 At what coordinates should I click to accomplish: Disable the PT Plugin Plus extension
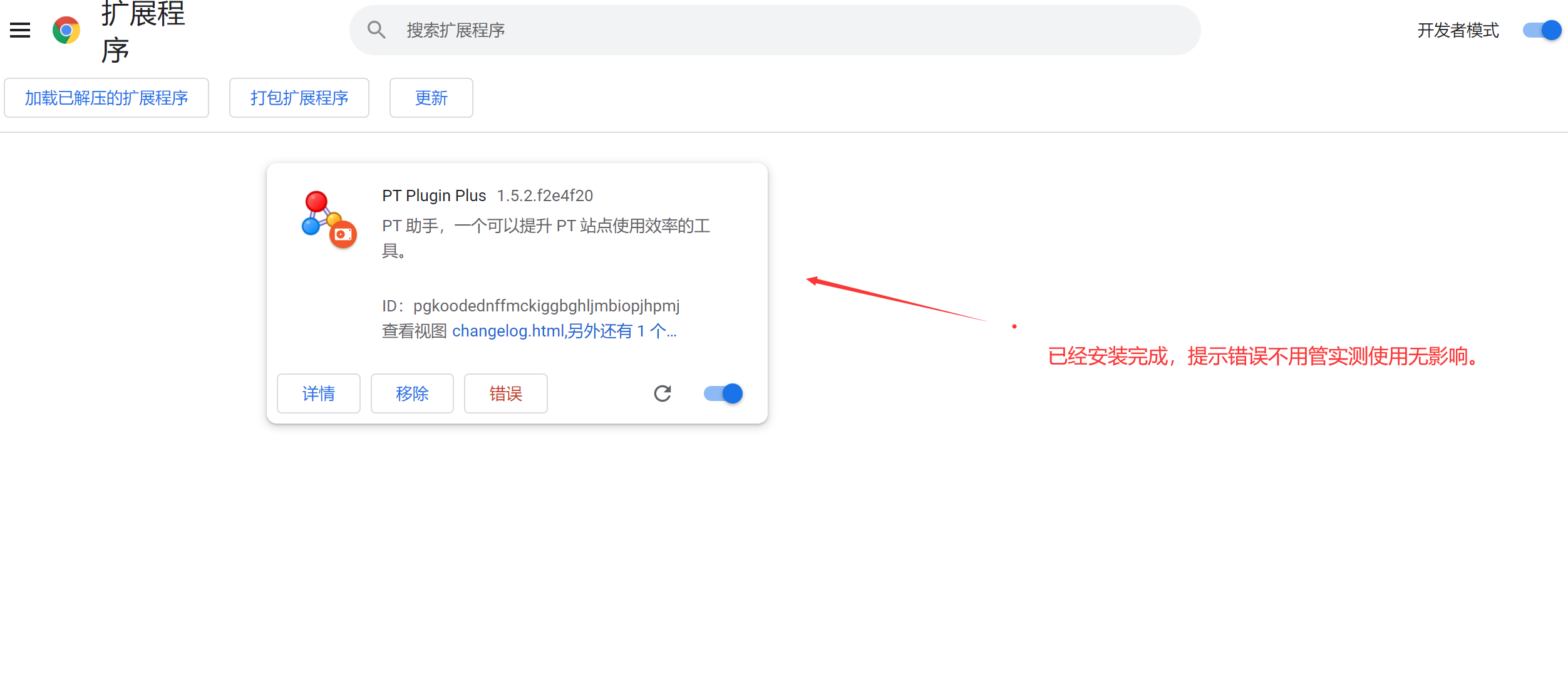click(x=723, y=393)
